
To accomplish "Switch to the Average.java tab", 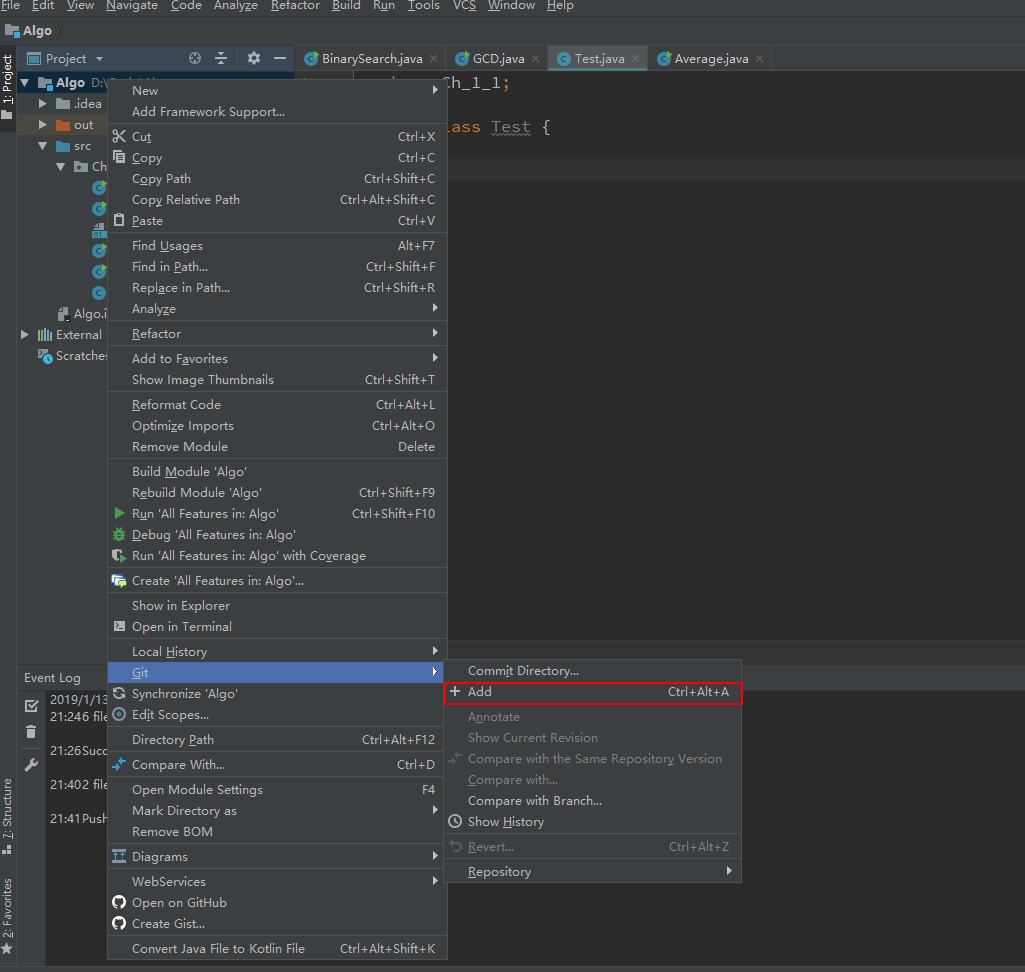I will pyautogui.click(x=710, y=59).
